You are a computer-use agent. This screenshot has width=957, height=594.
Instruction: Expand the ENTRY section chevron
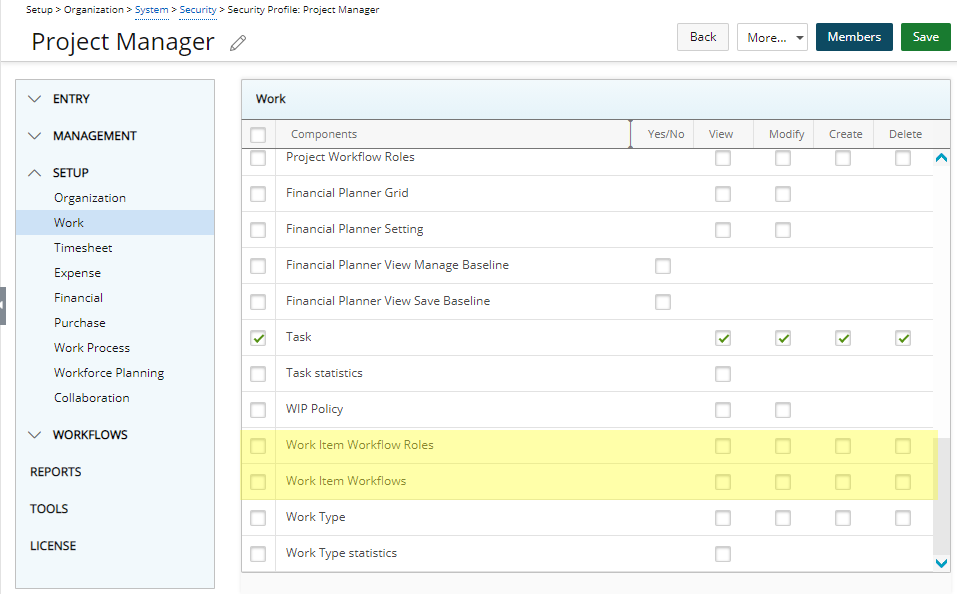pos(35,99)
